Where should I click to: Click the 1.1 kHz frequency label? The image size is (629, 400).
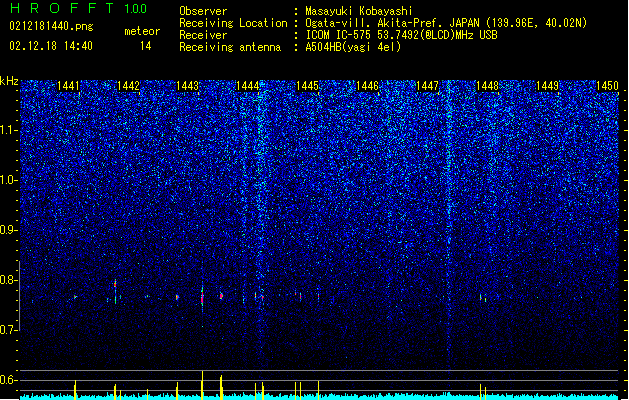[8, 130]
